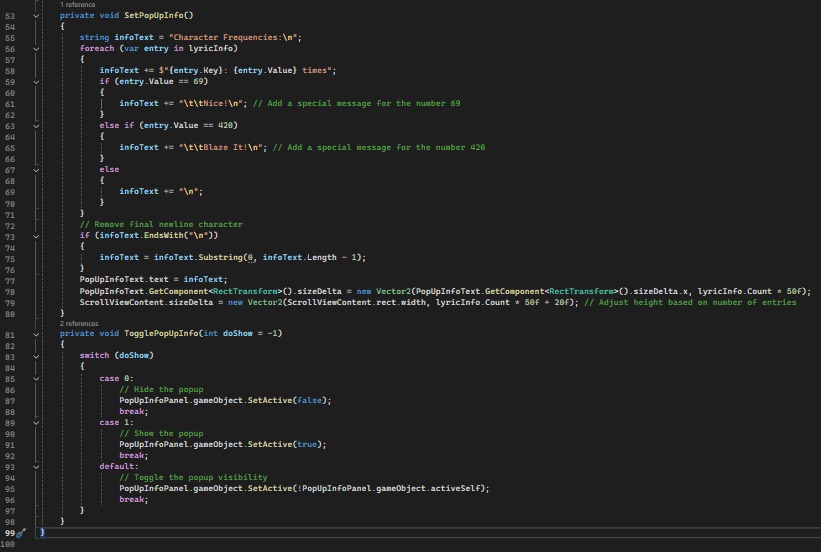This screenshot has width=821, height=552.
Task: Fold the if entry.Value == 69 block
Action: click(x=38, y=80)
